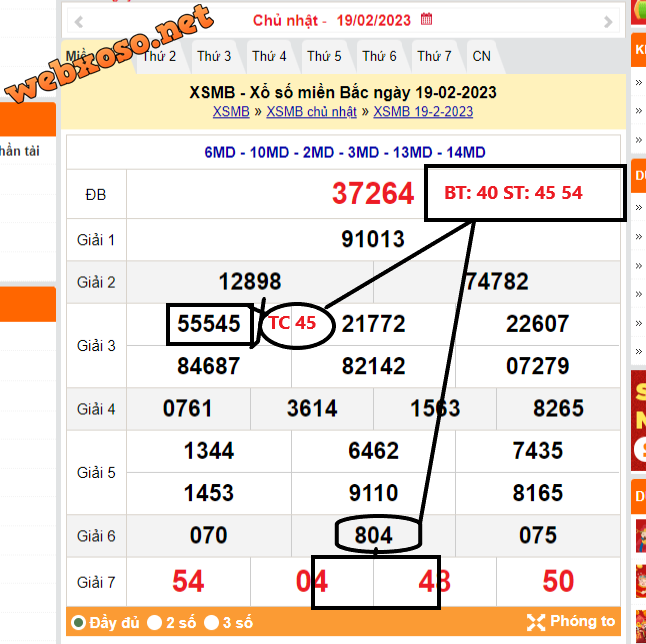Select the '2 số' radio option

click(x=155, y=623)
